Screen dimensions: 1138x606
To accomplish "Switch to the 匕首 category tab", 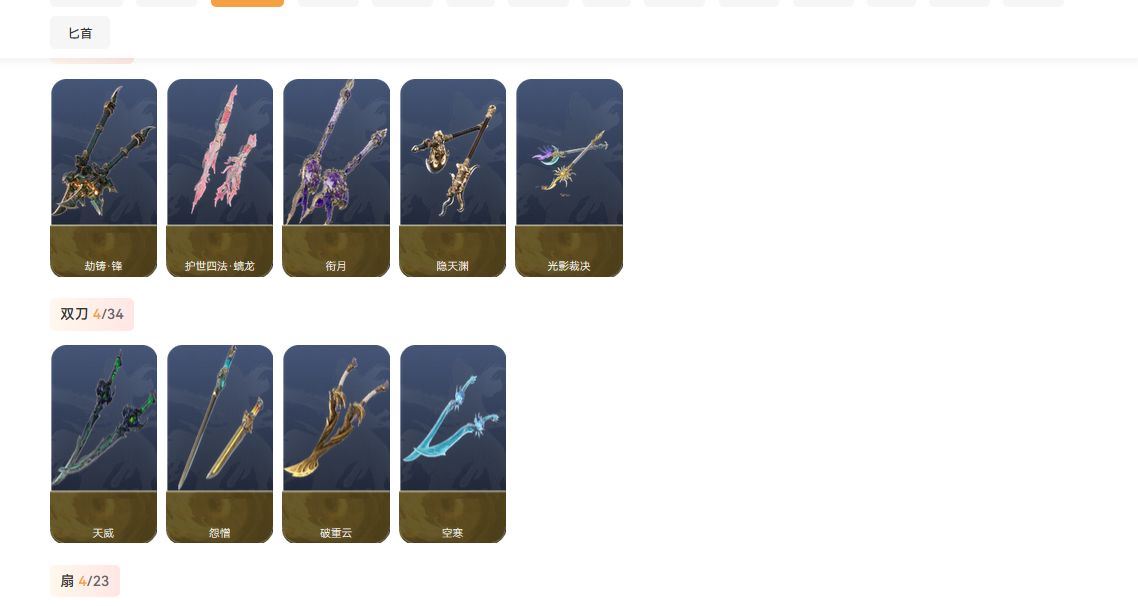I will (x=80, y=33).
